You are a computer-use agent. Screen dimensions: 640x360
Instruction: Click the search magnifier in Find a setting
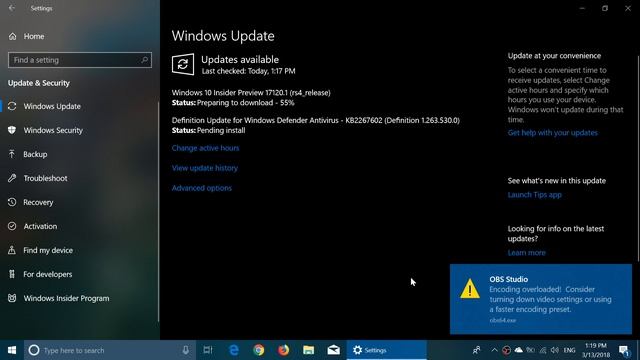click(x=144, y=60)
